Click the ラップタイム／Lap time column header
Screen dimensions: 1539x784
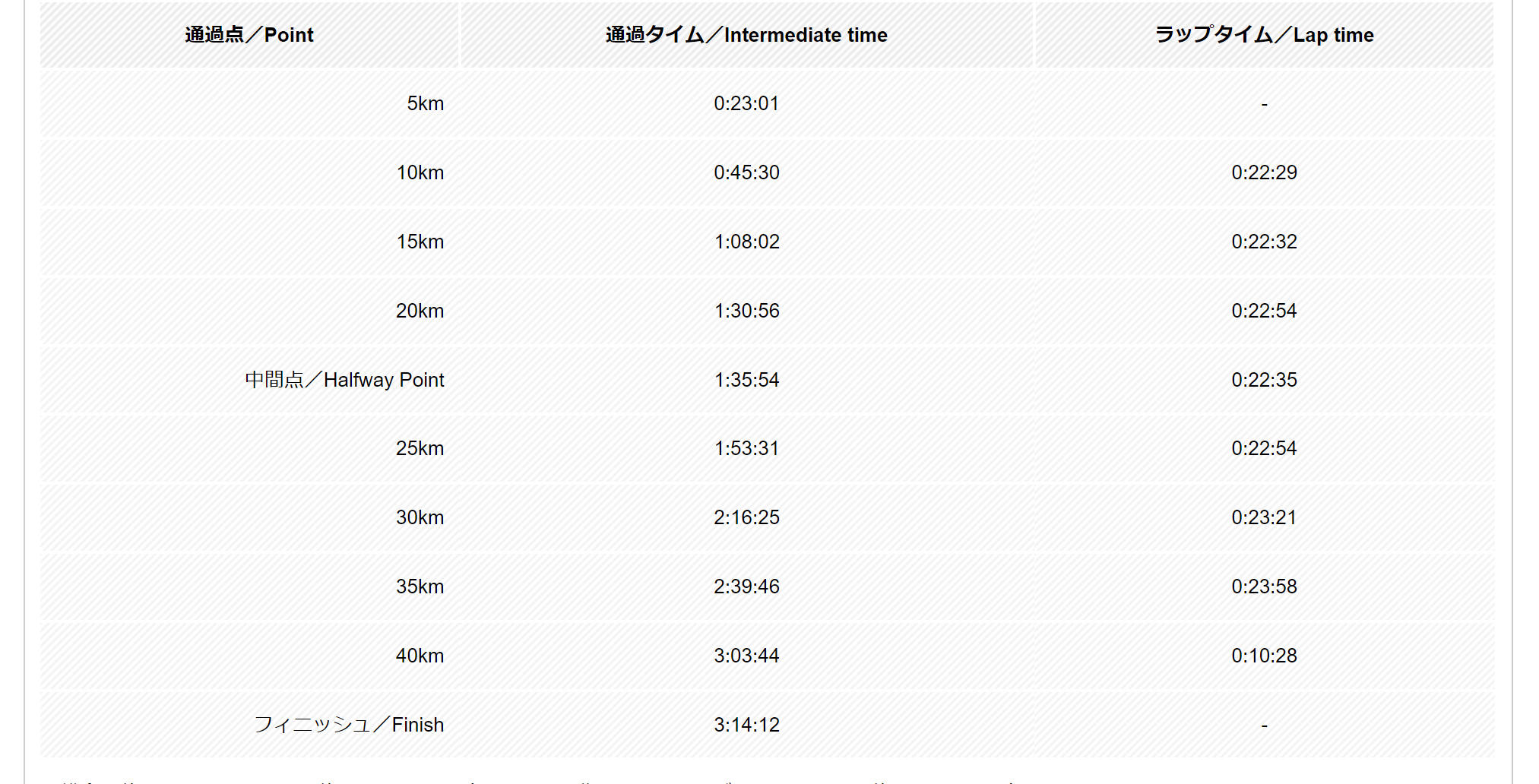[x=1264, y=35]
